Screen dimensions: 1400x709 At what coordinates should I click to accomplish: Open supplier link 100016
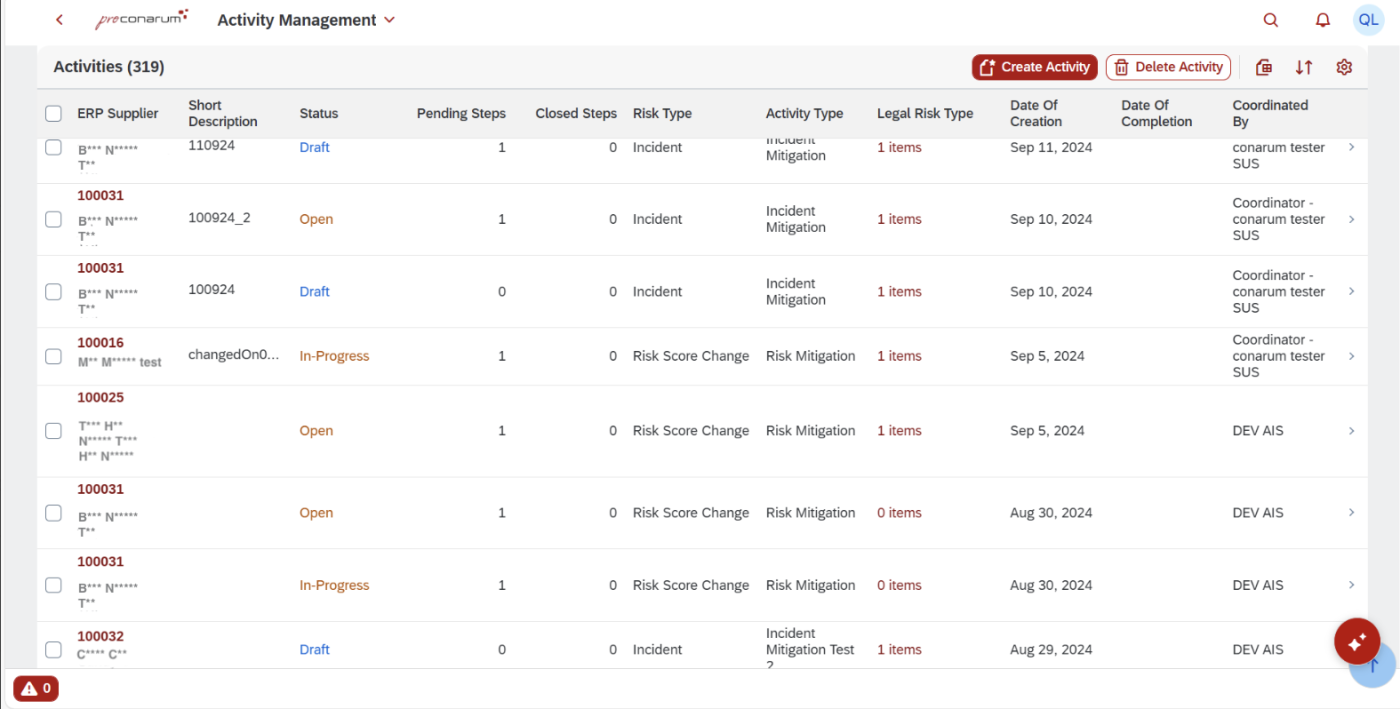click(100, 342)
